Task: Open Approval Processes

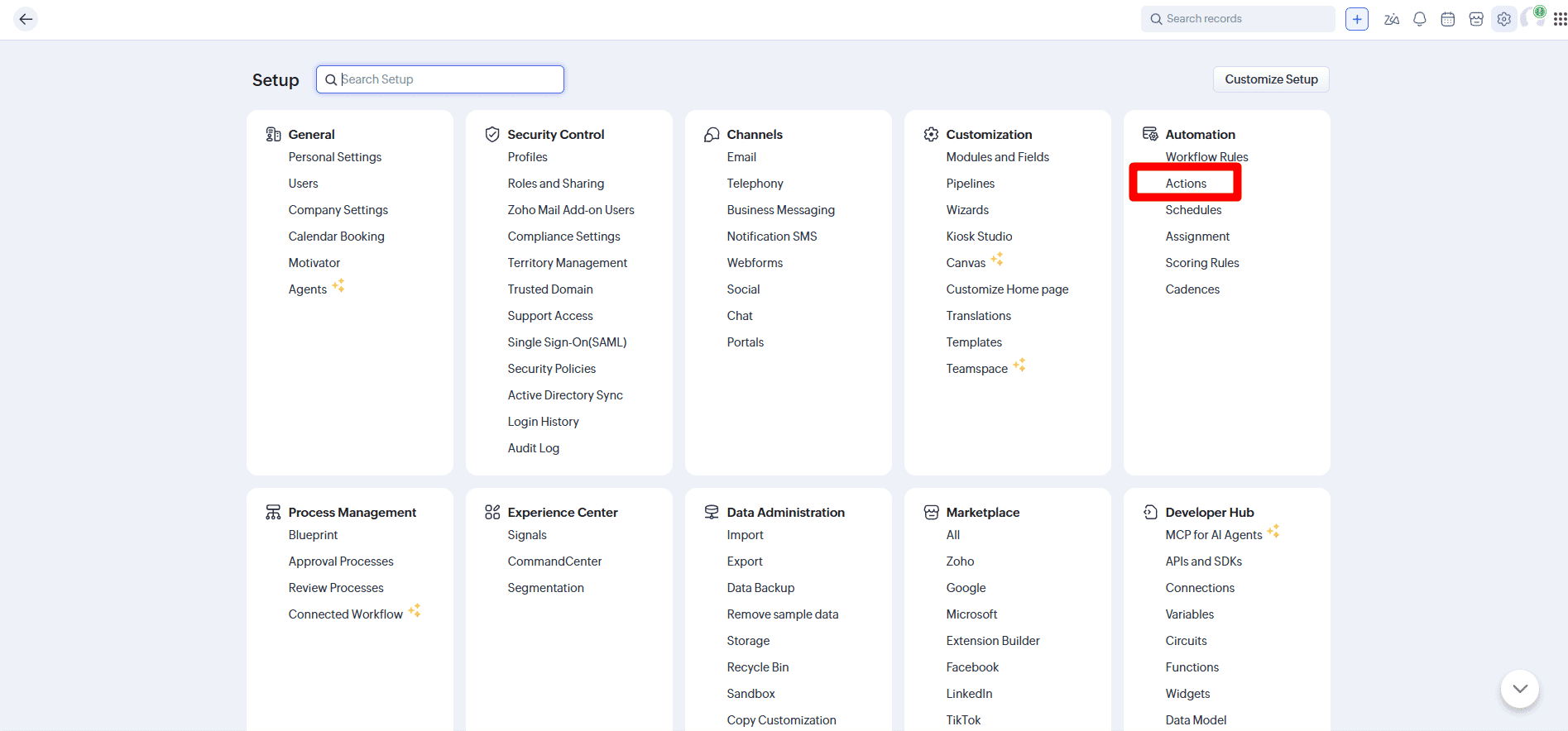Action: click(341, 561)
